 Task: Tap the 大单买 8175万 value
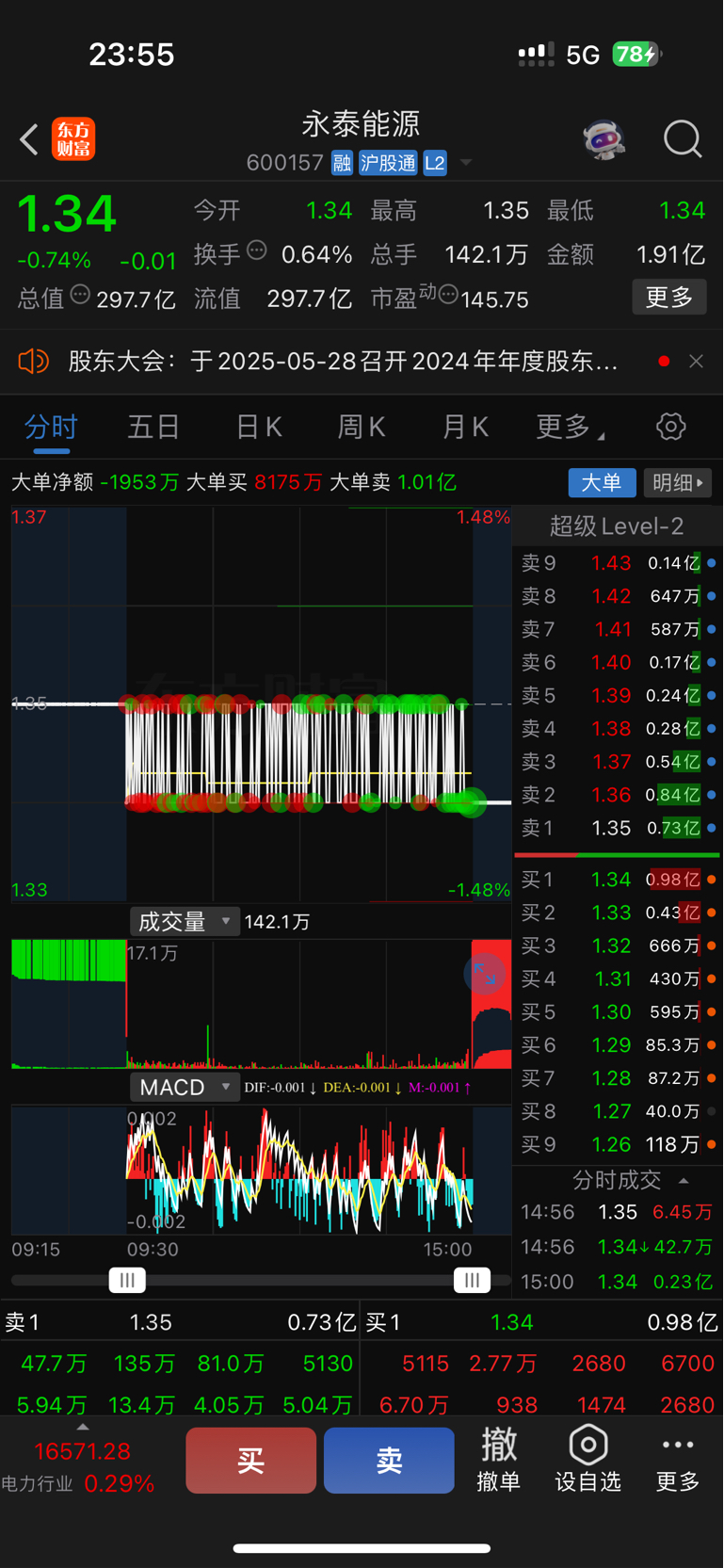(x=288, y=482)
